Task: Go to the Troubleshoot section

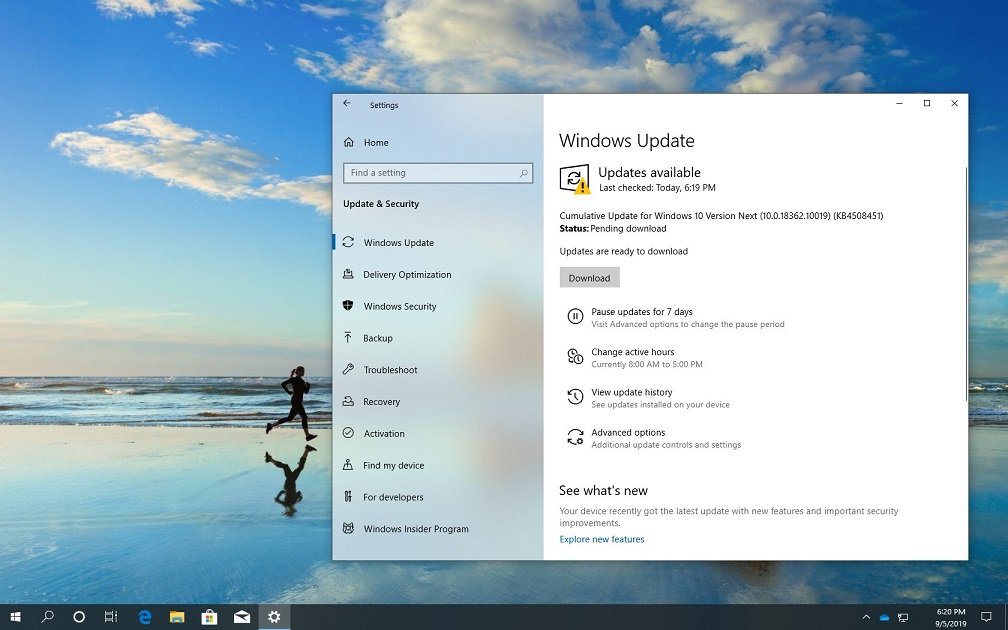Action: tap(390, 370)
